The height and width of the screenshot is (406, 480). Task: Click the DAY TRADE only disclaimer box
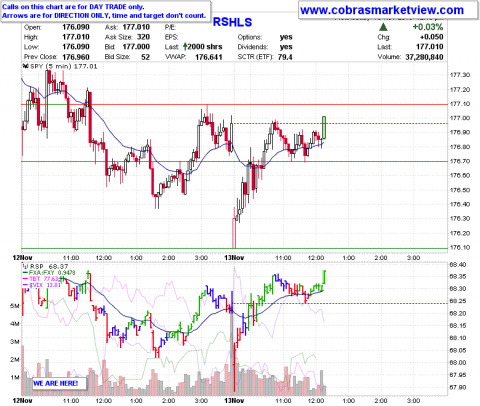click(x=106, y=11)
